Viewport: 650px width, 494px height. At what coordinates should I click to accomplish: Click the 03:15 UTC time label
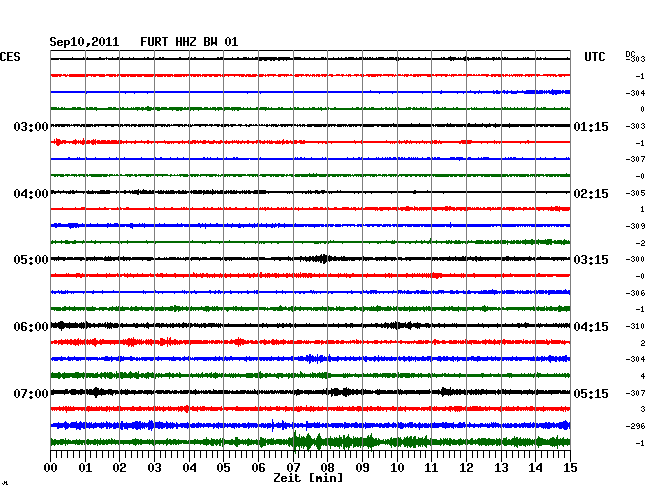point(591,260)
